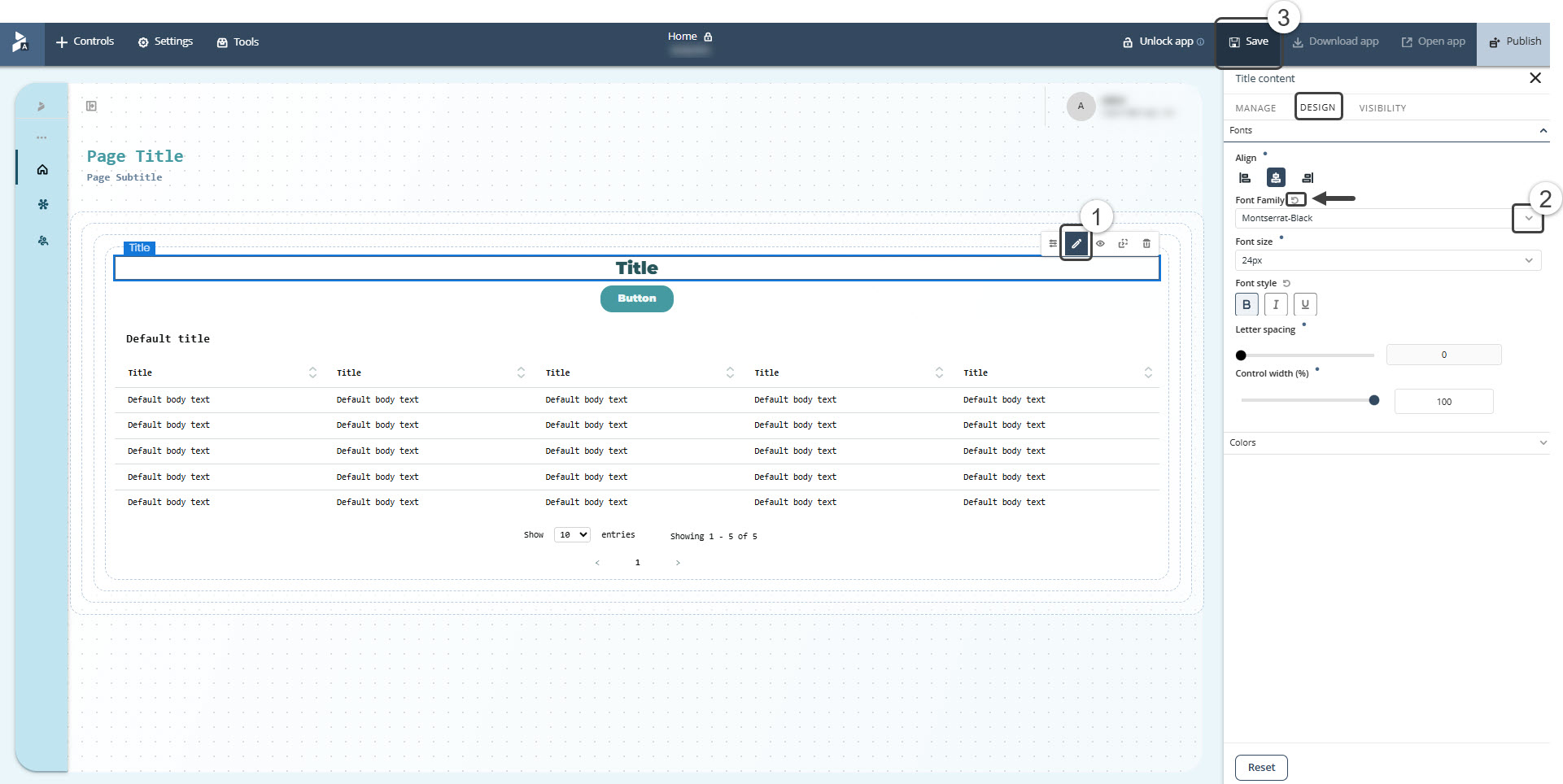Screen dimensions: 1563x784
Task: Select the left align icon
Action: coord(1245,177)
